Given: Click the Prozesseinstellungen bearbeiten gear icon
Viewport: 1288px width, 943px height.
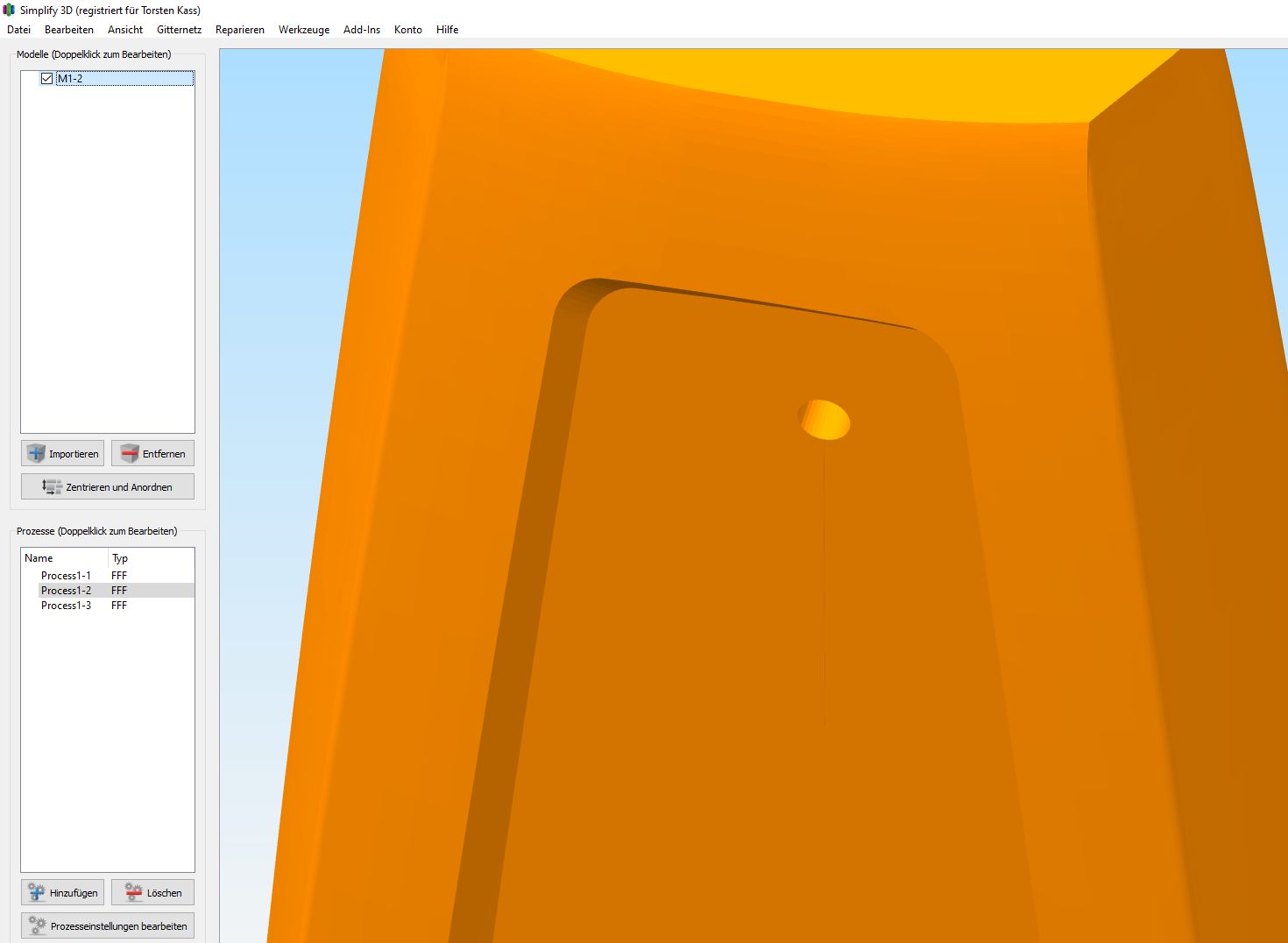Looking at the screenshot, I should click(37, 925).
